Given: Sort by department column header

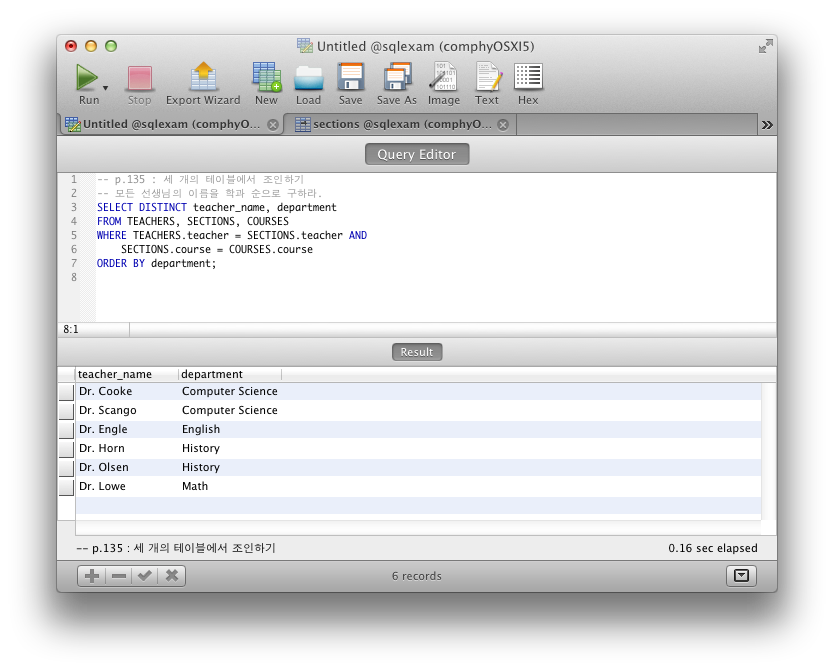Looking at the screenshot, I should coord(230,374).
